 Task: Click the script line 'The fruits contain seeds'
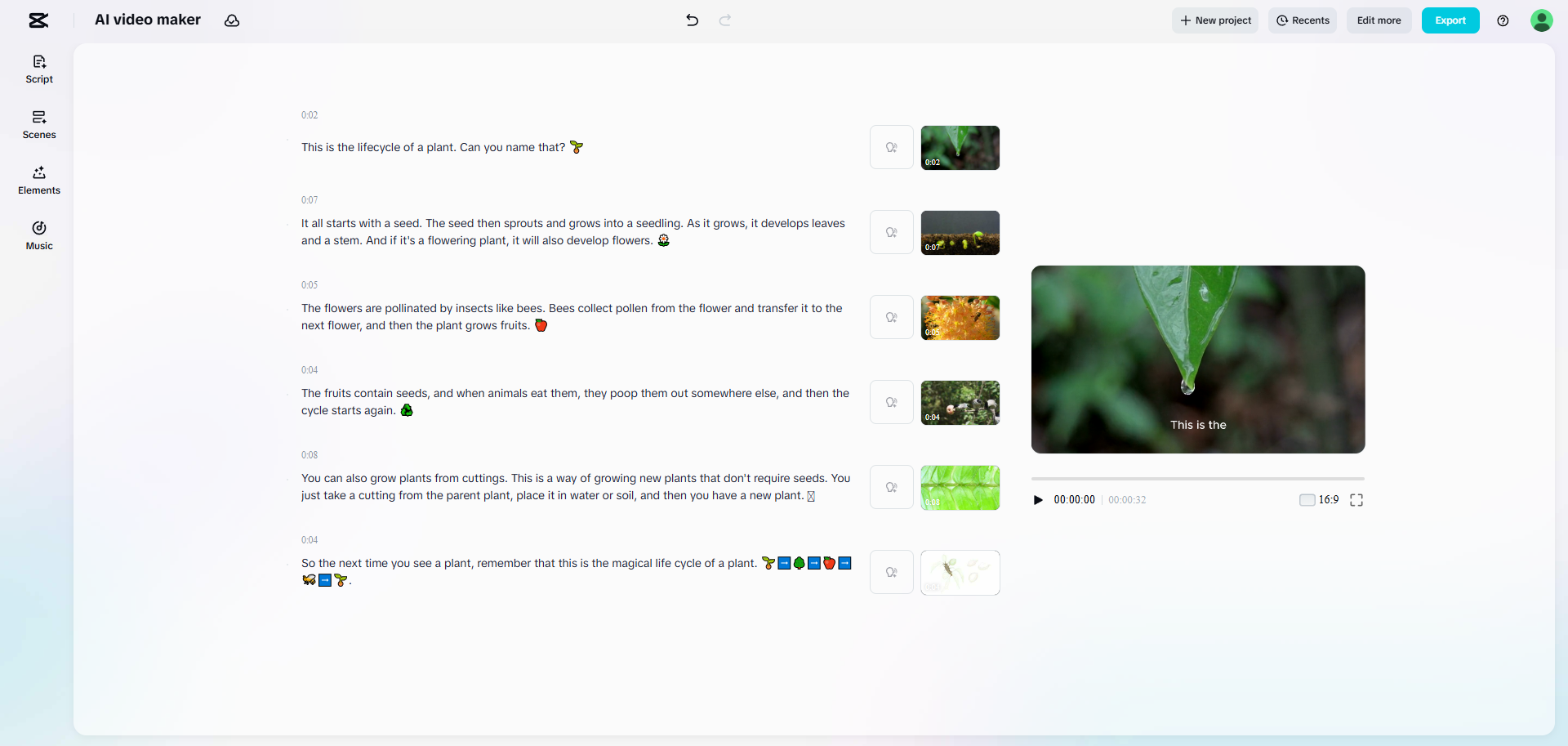pos(575,402)
